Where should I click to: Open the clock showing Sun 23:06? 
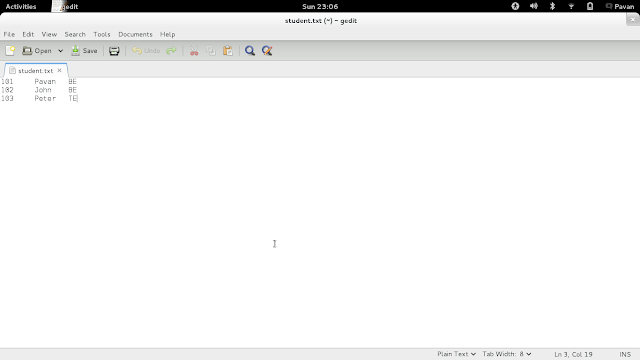(320, 6)
